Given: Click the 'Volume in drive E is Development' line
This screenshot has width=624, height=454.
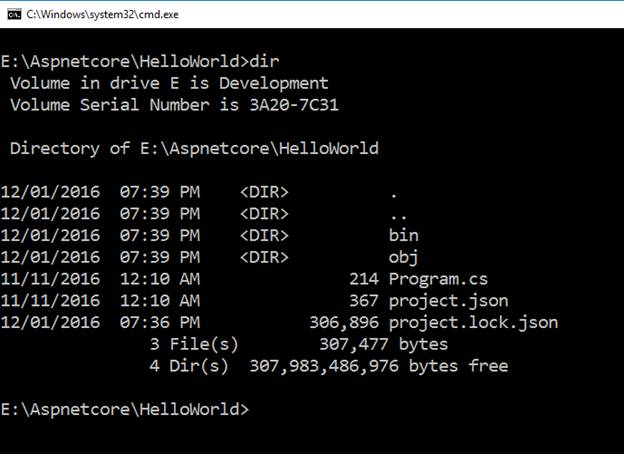Looking at the screenshot, I should click(x=169, y=83).
